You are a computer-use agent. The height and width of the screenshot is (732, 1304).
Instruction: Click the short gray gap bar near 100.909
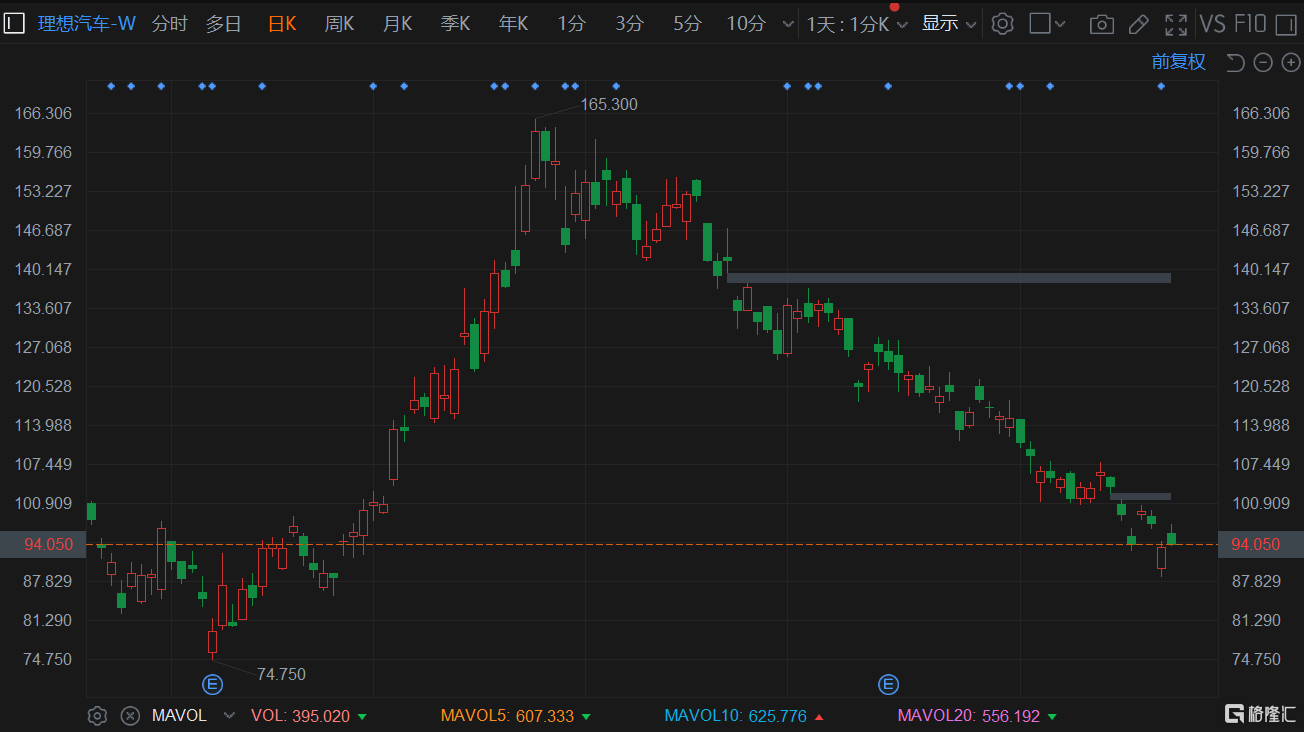[1140, 496]
